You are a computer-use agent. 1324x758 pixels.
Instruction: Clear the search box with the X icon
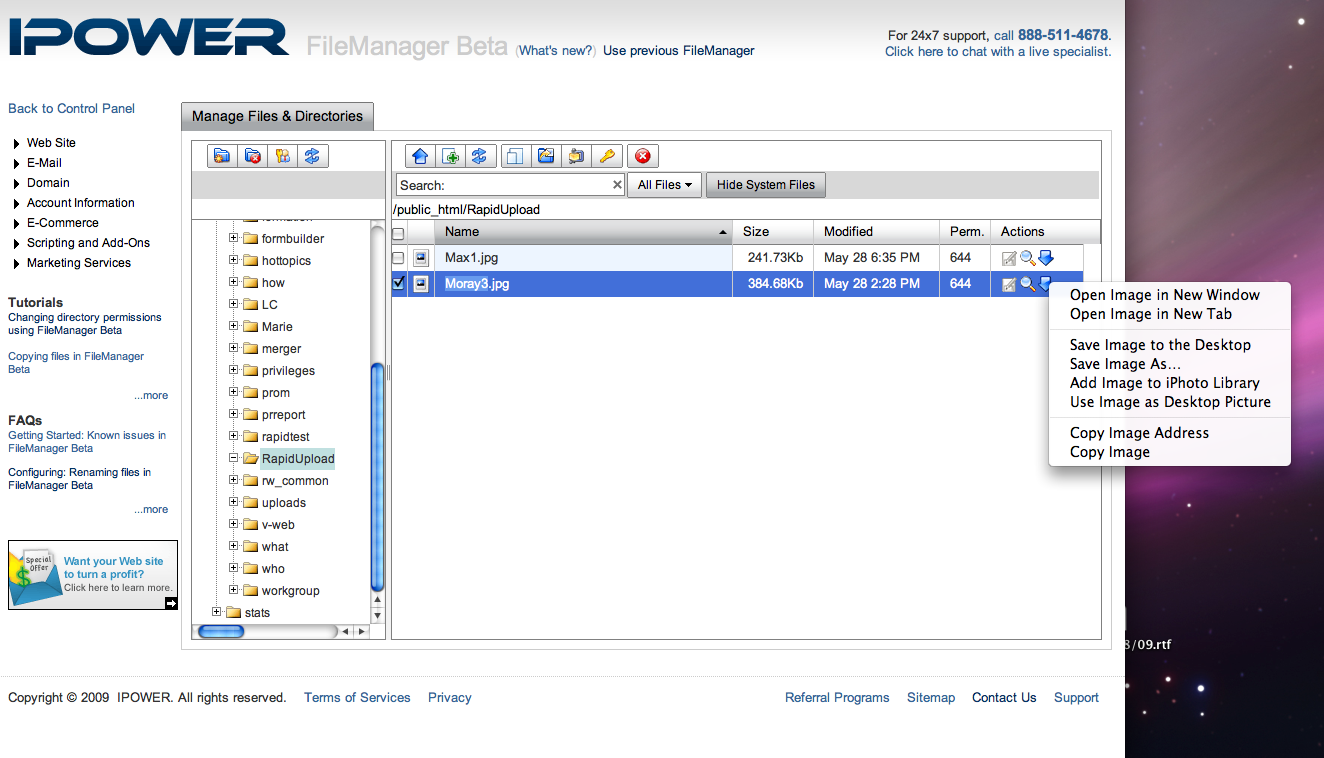pos(617,185)
